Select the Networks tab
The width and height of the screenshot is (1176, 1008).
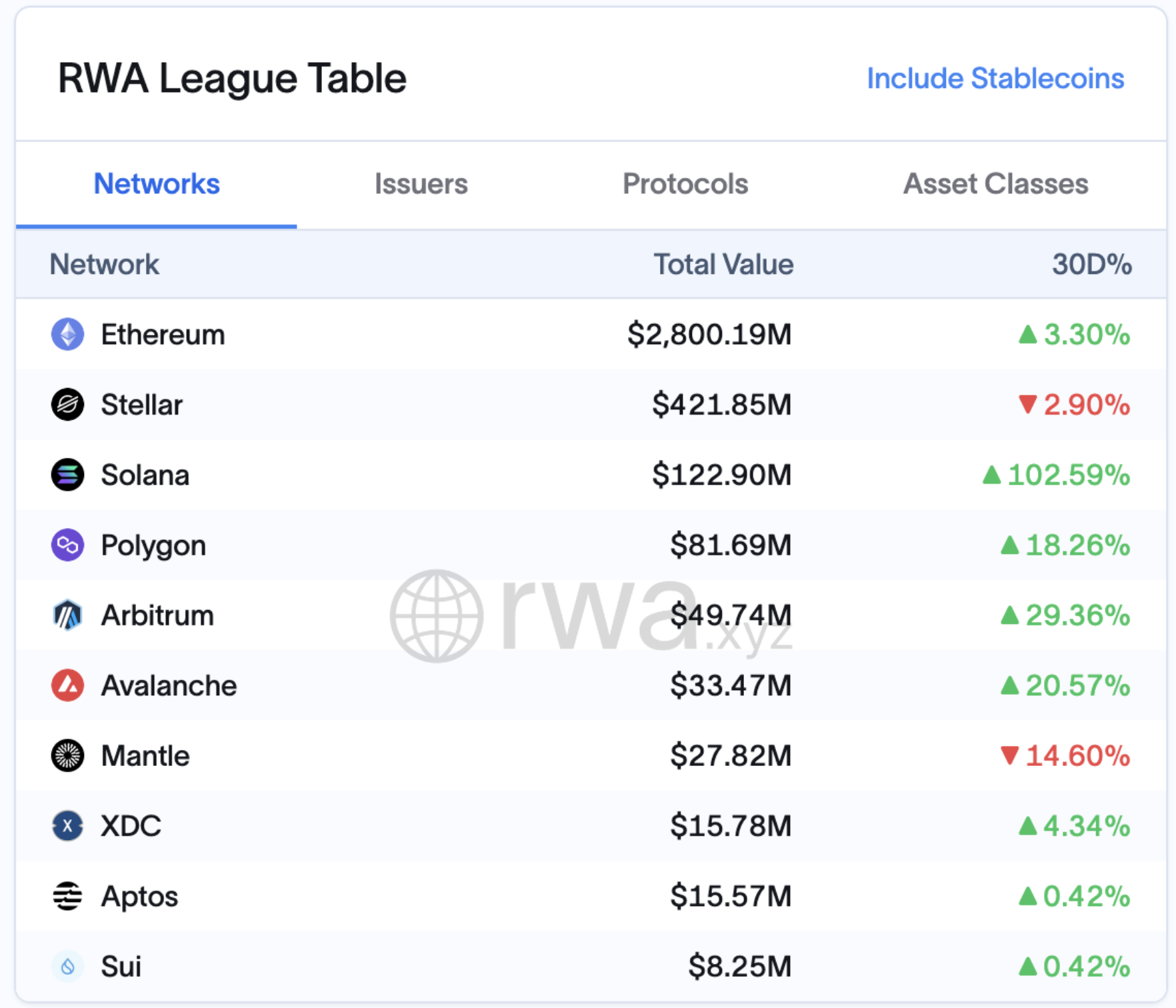tap(157, 184)
